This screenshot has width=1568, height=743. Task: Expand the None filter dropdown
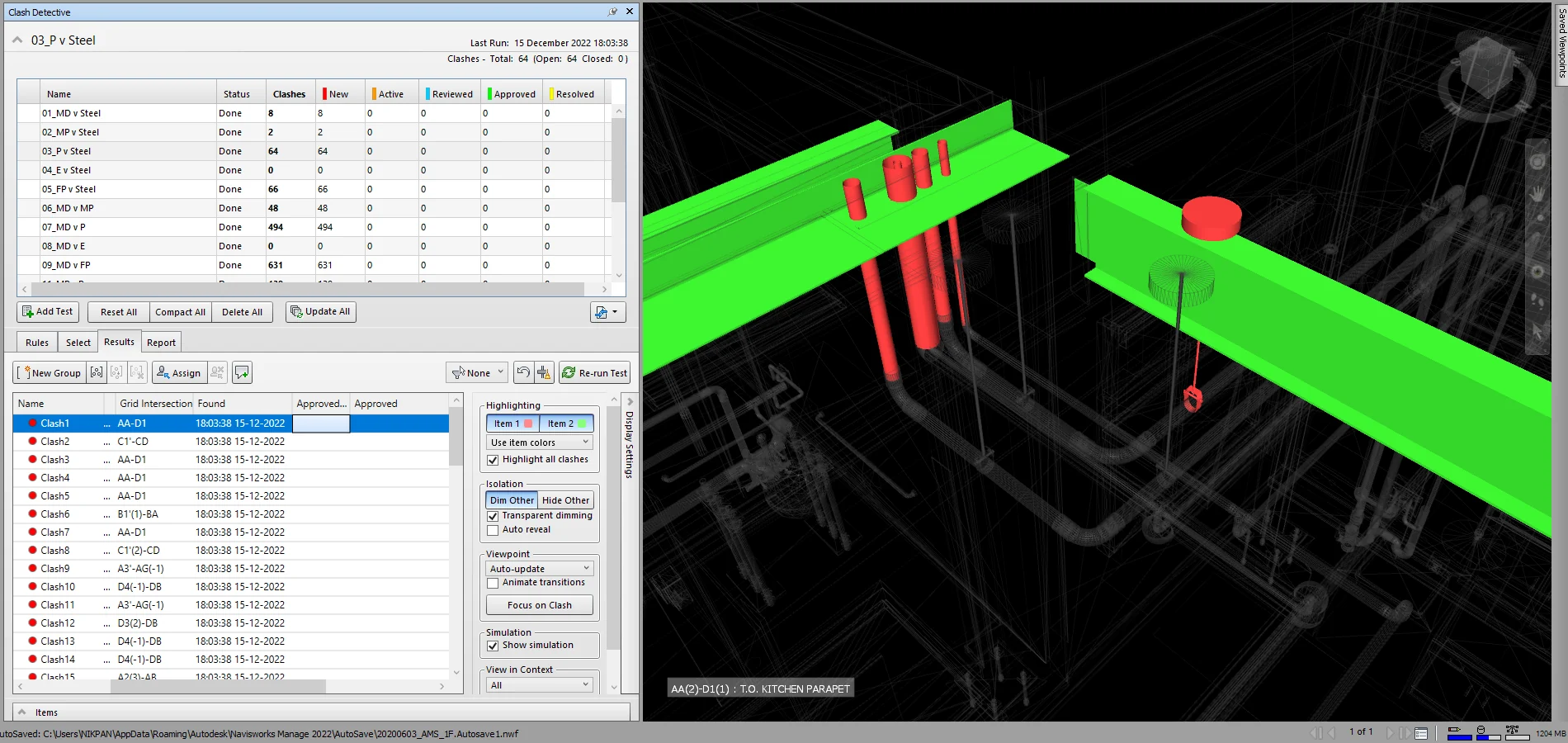click(x=477, y=373)
